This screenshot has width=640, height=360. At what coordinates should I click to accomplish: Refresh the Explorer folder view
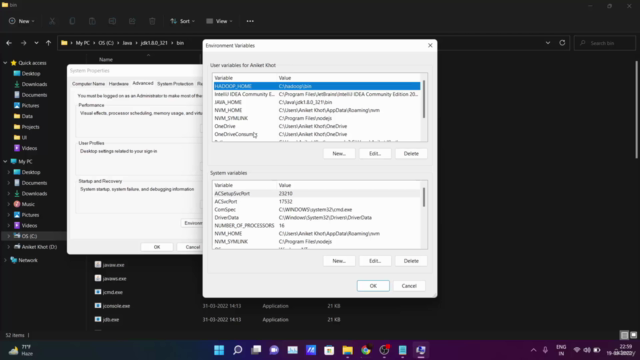(x=562, y=43)
